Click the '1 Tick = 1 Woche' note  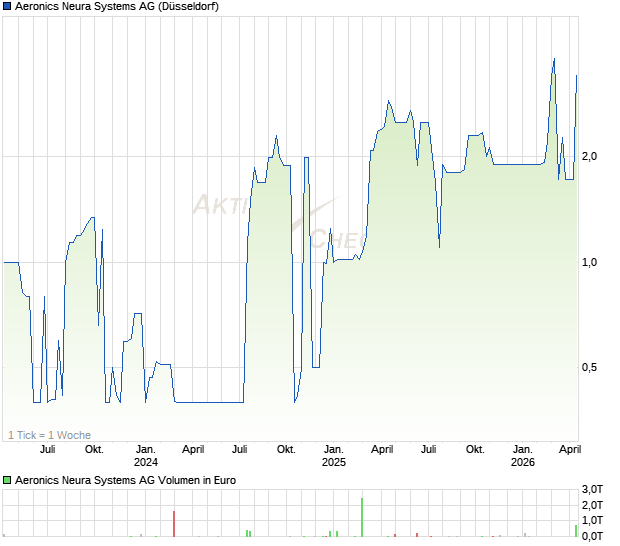(x=49, y=435)
